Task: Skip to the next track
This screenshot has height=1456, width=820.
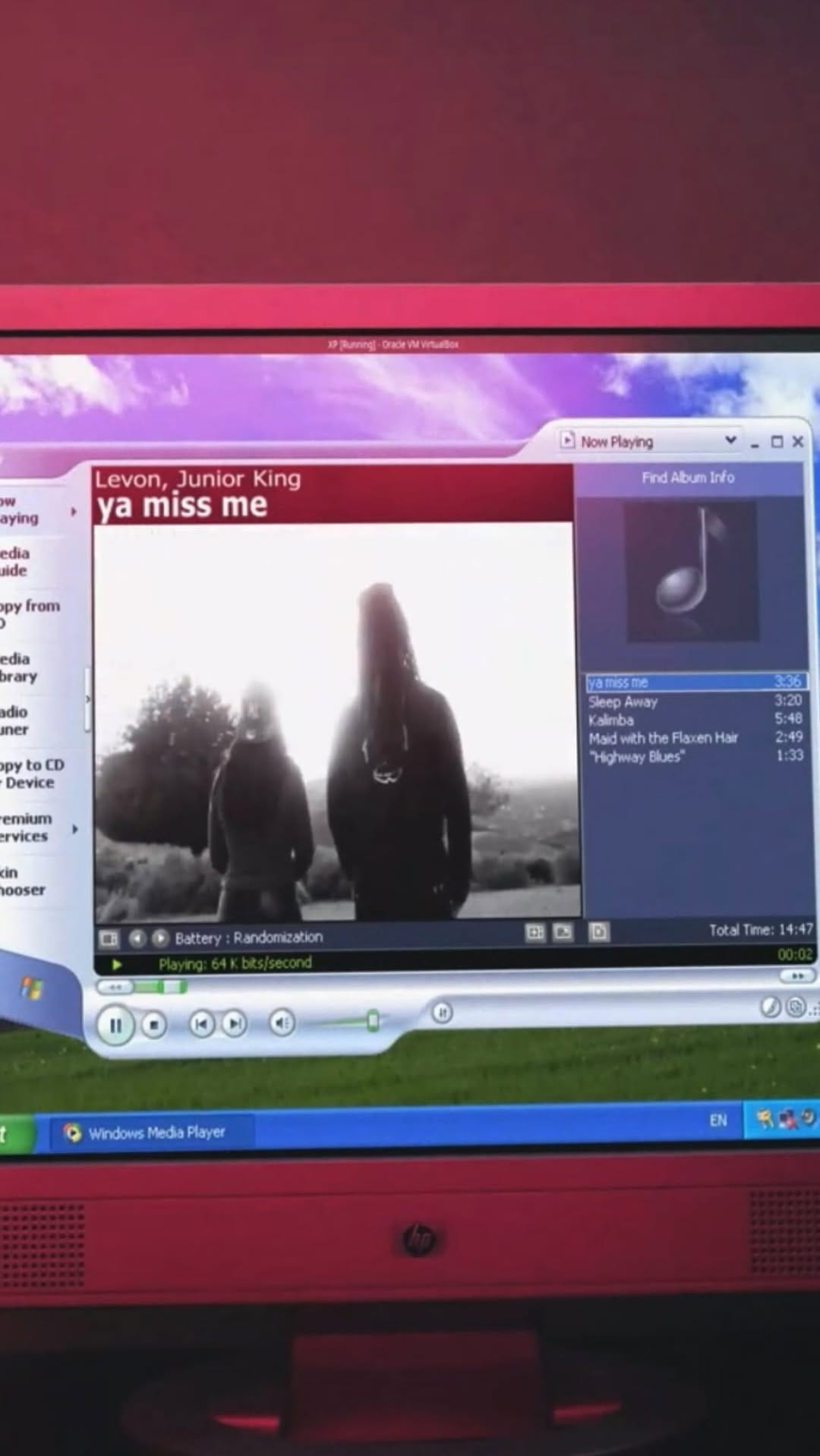Action: coord(235,1024)
